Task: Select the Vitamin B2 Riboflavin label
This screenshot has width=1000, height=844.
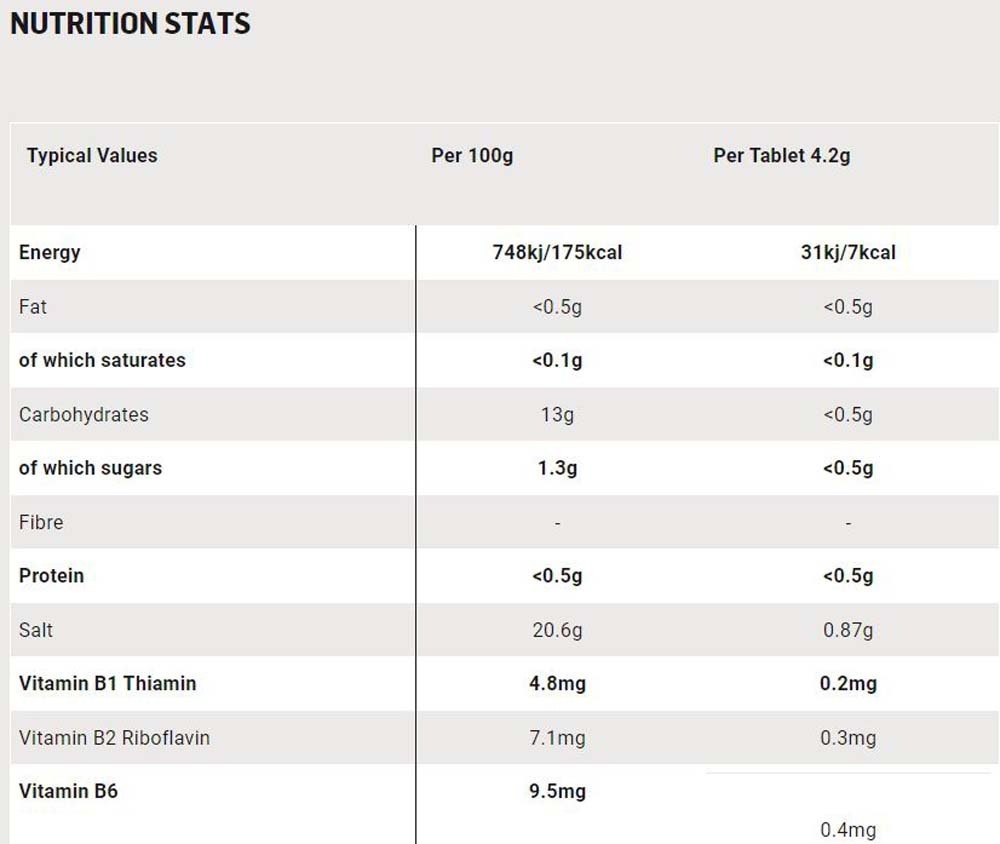Action: point(114,738)
